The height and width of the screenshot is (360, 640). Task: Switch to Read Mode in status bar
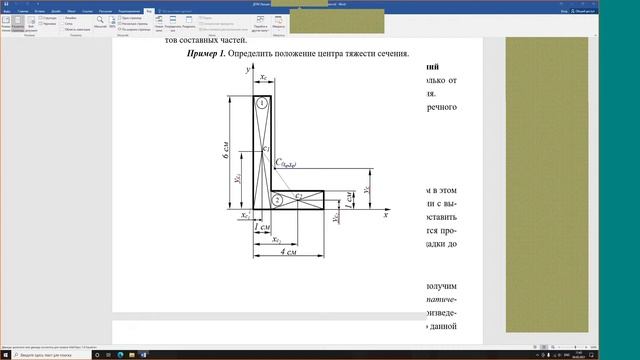(x=535, y=347)
